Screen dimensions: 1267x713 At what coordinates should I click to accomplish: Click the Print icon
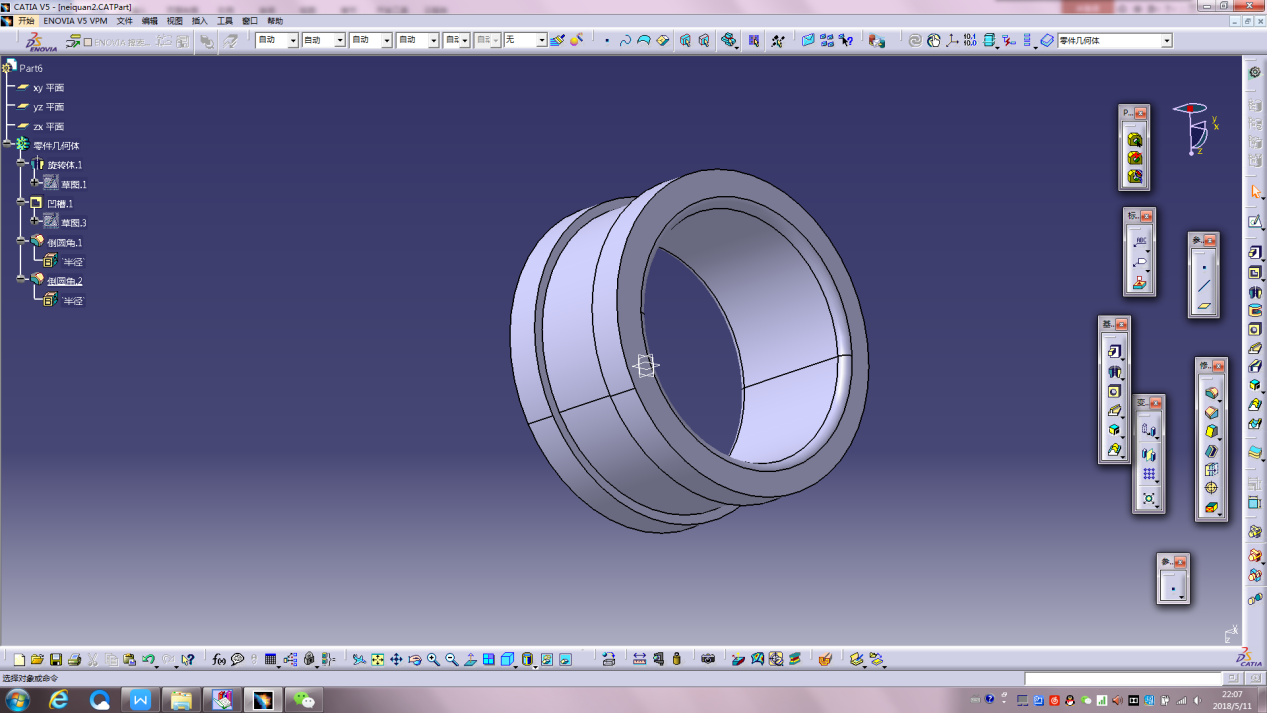(x=74, y=660)
